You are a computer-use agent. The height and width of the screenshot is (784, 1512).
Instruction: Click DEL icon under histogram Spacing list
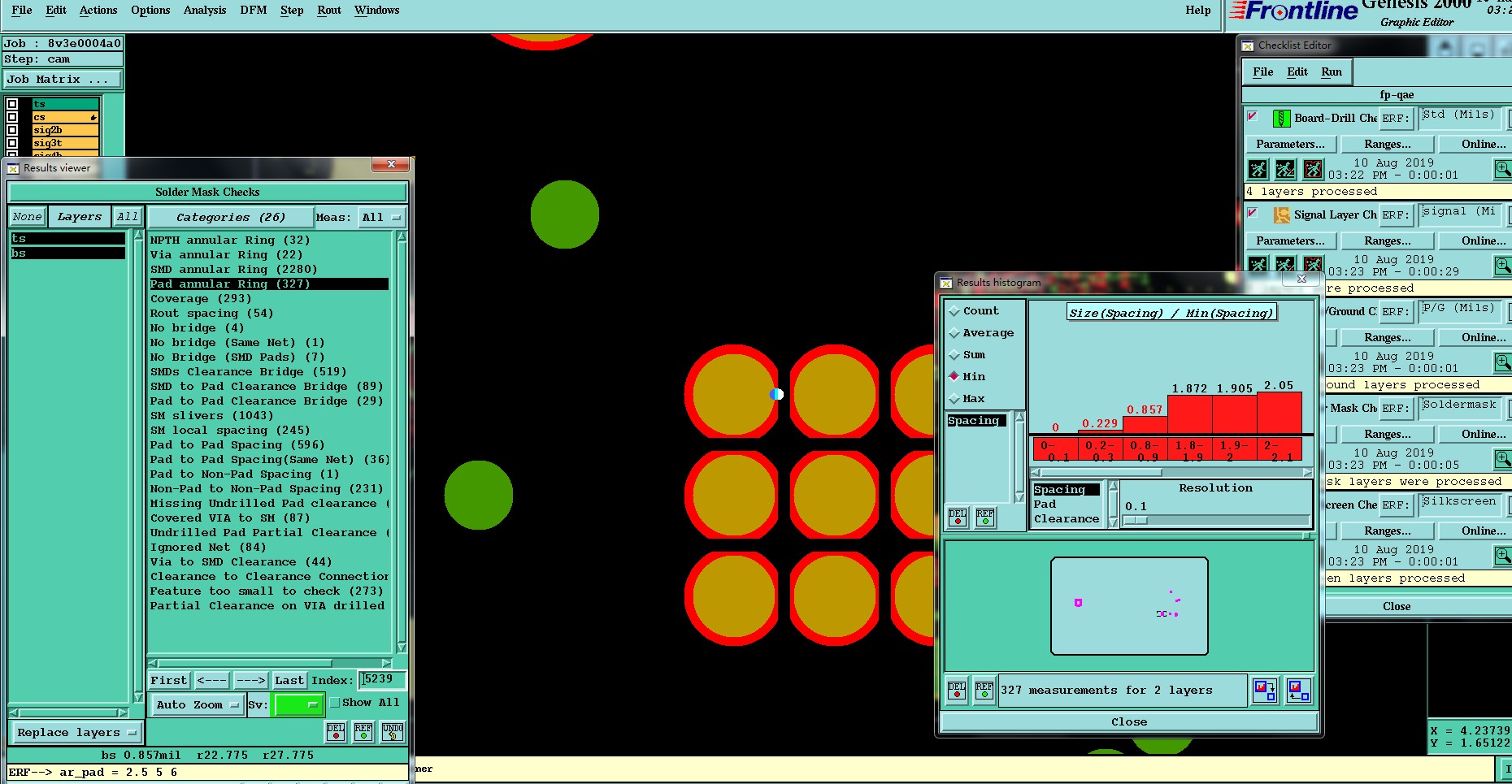[958, 517]
